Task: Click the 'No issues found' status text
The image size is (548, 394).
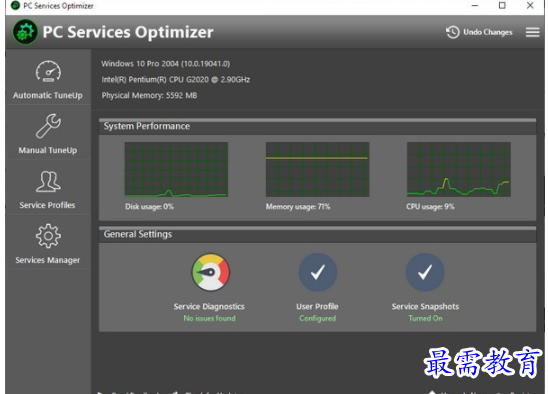Action: 209,318
